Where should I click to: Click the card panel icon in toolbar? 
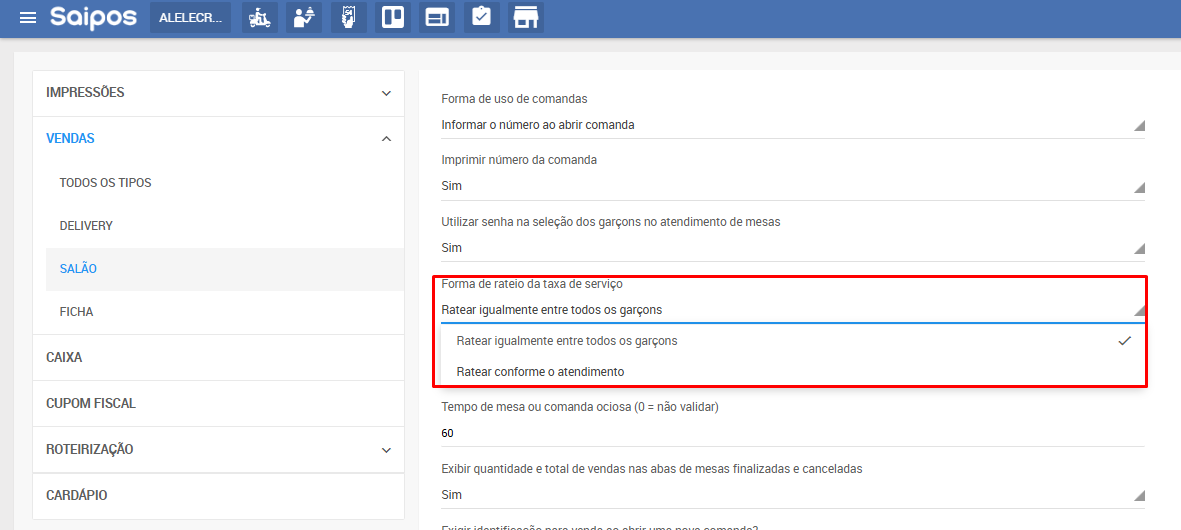[437, 18]
